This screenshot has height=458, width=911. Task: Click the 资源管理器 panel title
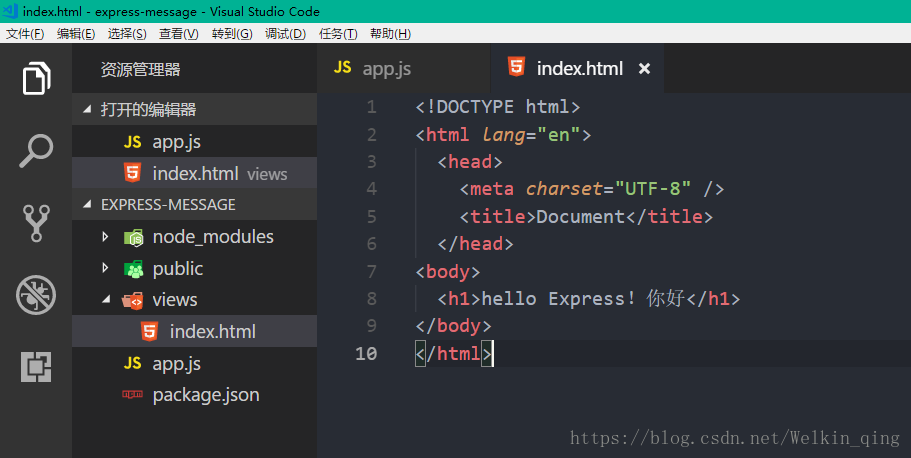(x=141, y=70)
